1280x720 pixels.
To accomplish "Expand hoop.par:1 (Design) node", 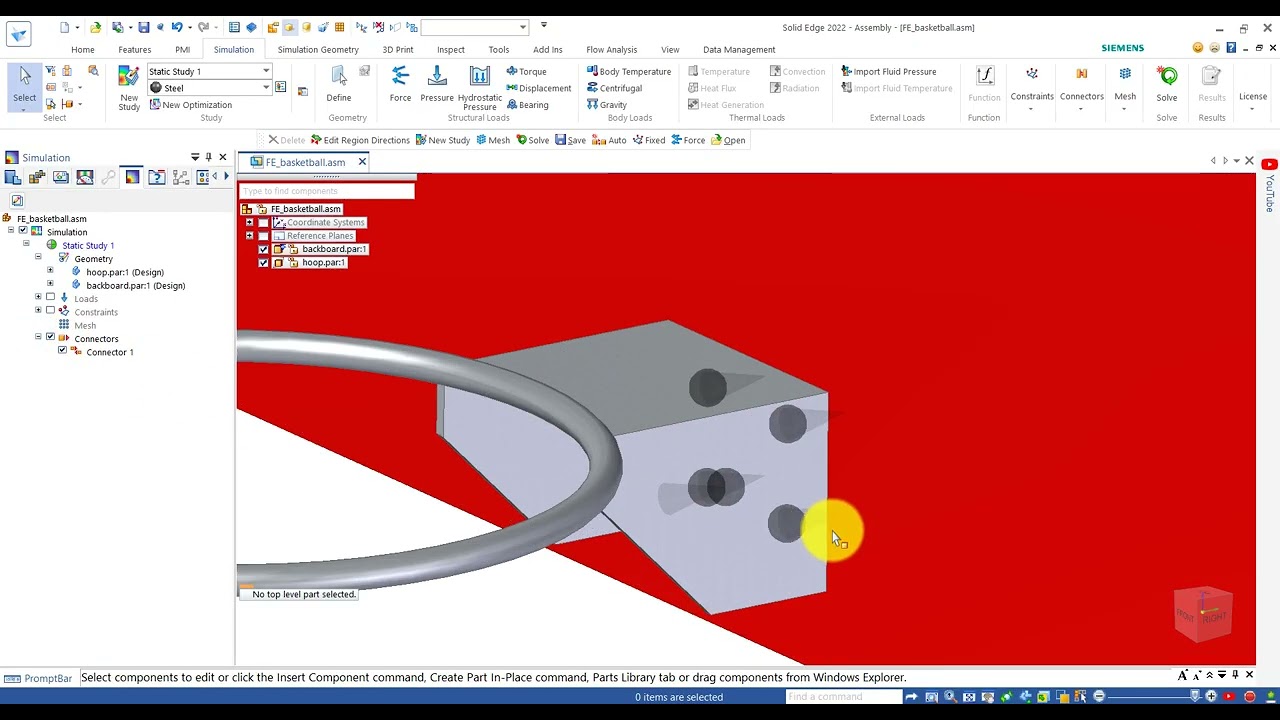I will tap(50, 271).
